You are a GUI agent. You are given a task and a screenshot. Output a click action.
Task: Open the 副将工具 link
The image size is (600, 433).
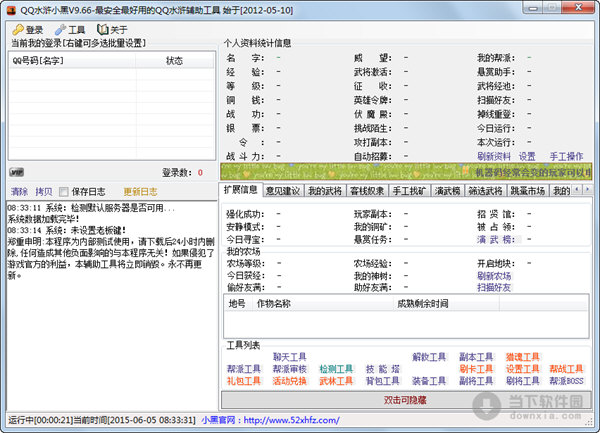click(x=476, y=381)
